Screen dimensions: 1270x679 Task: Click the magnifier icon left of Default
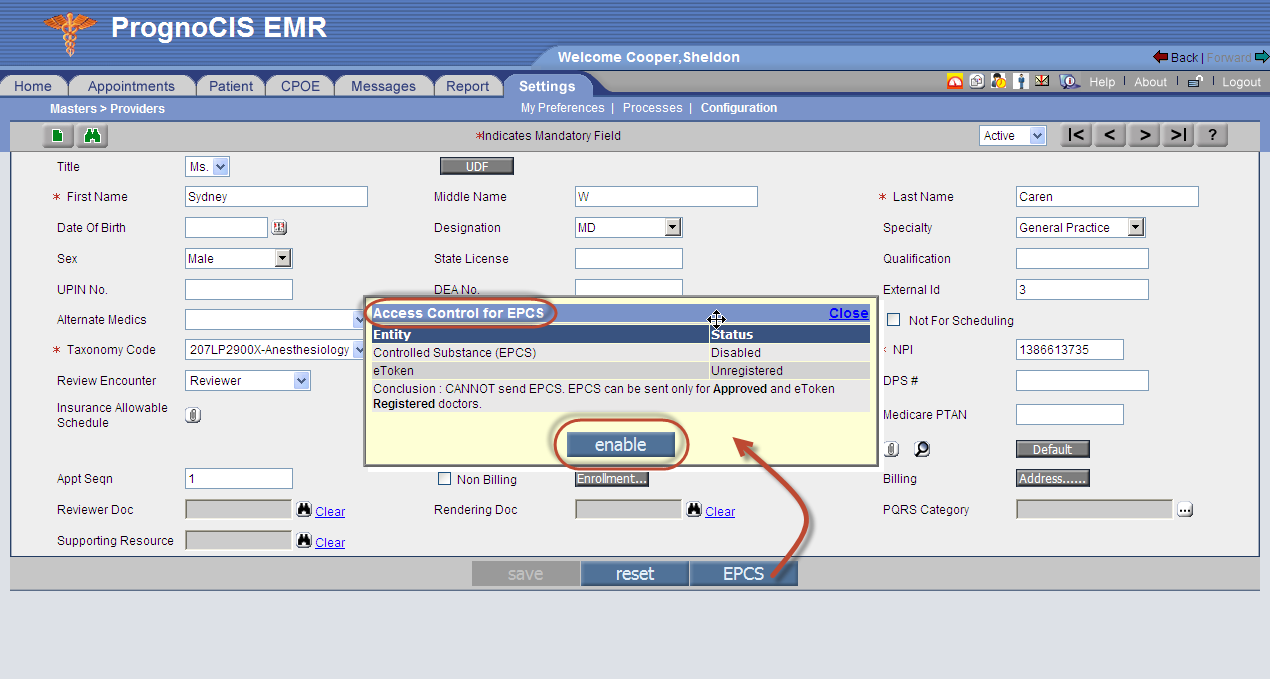[x=922, y=449]
